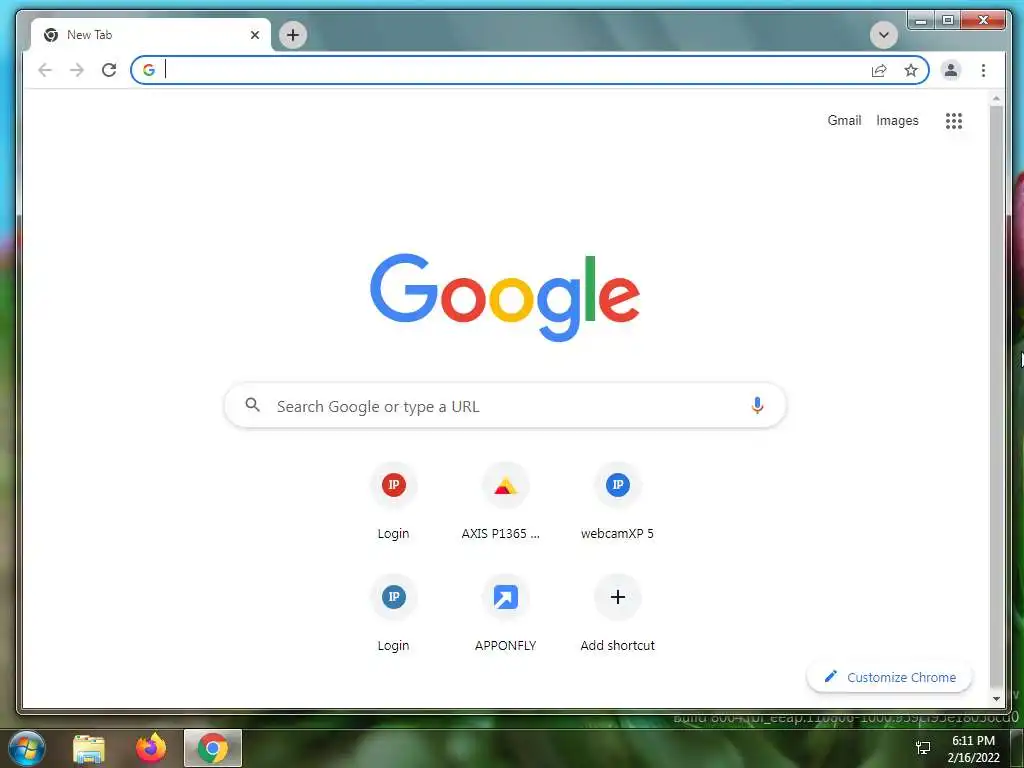Click Chrome taskbar button
Viewport: 1024px width, 768px height.
[213, 748]
